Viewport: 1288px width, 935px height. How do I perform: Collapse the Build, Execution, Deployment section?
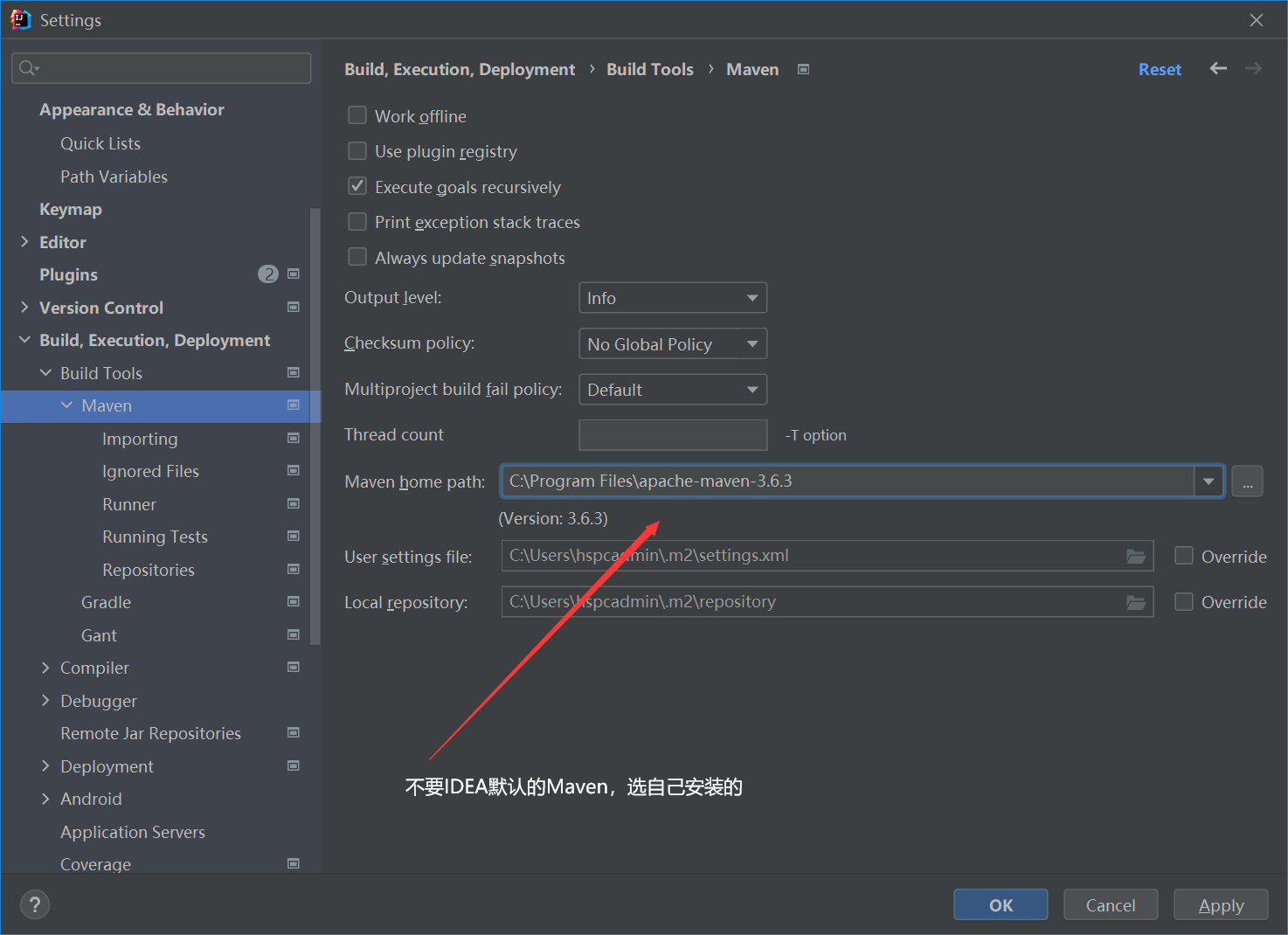(x=24, y=340)
